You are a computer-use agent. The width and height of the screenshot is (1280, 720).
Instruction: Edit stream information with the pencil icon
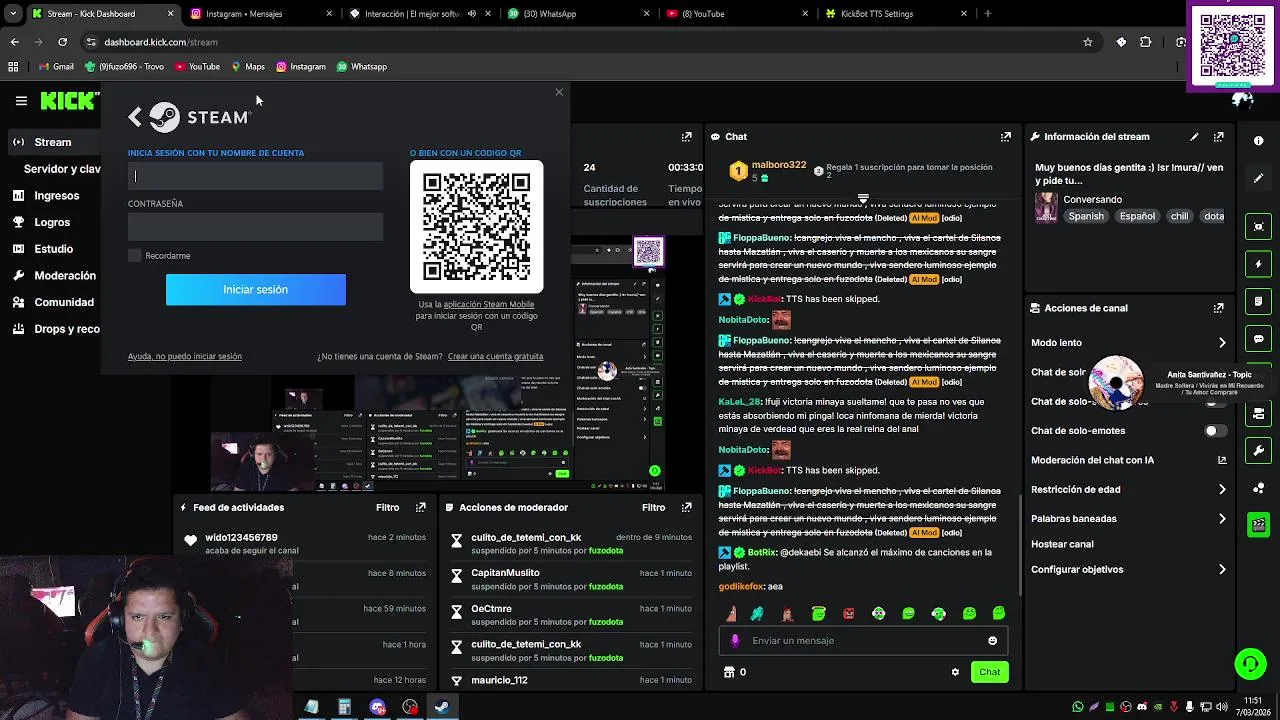[1194, 137]
